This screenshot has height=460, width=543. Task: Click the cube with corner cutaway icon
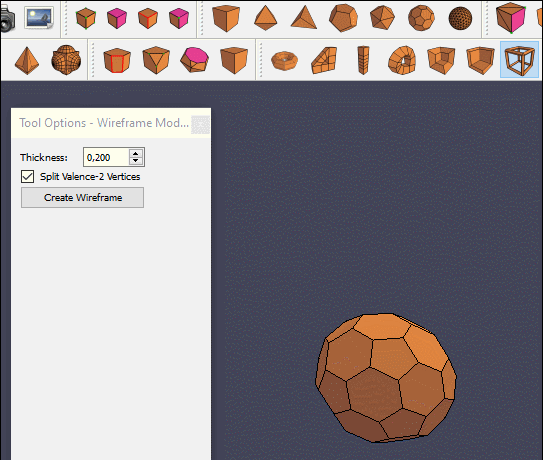441,60
